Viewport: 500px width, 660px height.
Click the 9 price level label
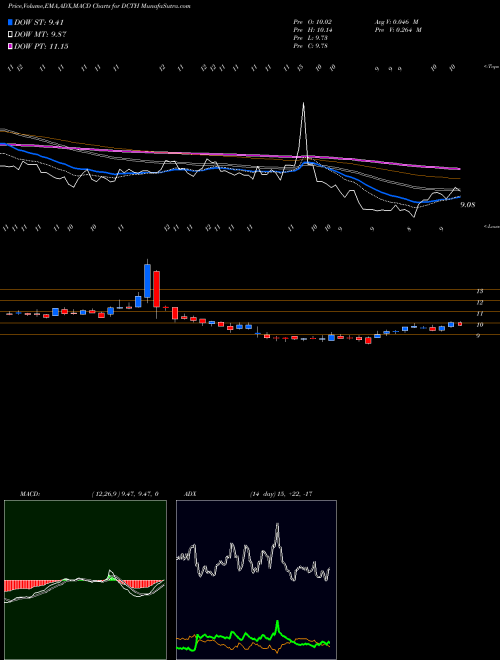(x=478, y=336)
